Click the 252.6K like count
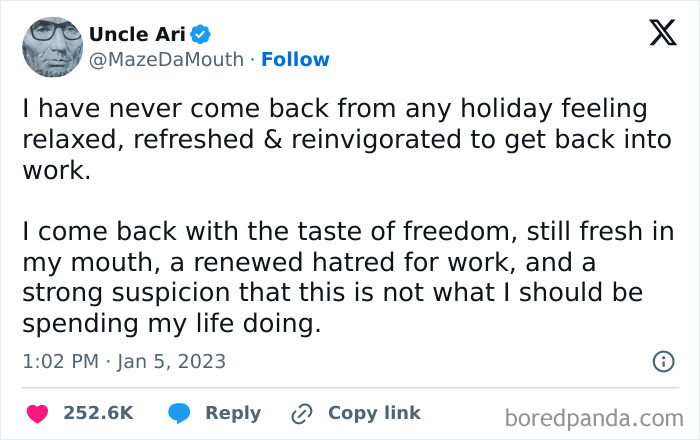This screenshot has height=440, width=700. pyautogui.click(x=99, y=413)
